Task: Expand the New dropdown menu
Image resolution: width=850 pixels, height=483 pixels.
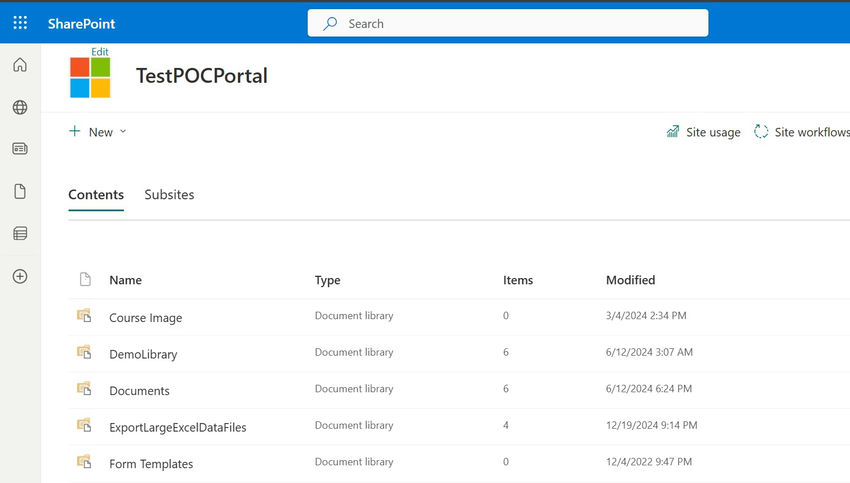Action: coord(98,132)
